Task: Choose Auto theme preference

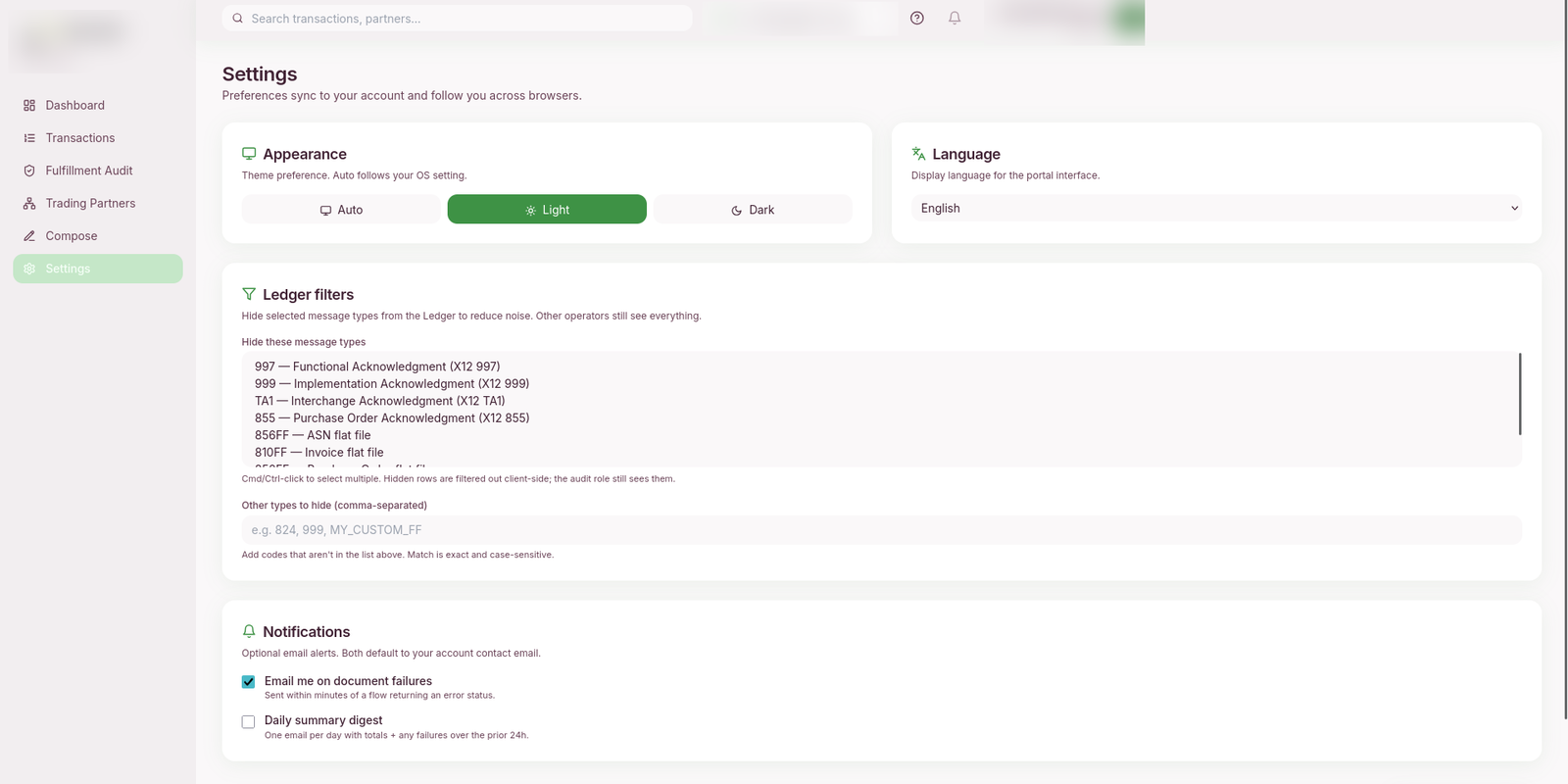Action: click(341, 210)
